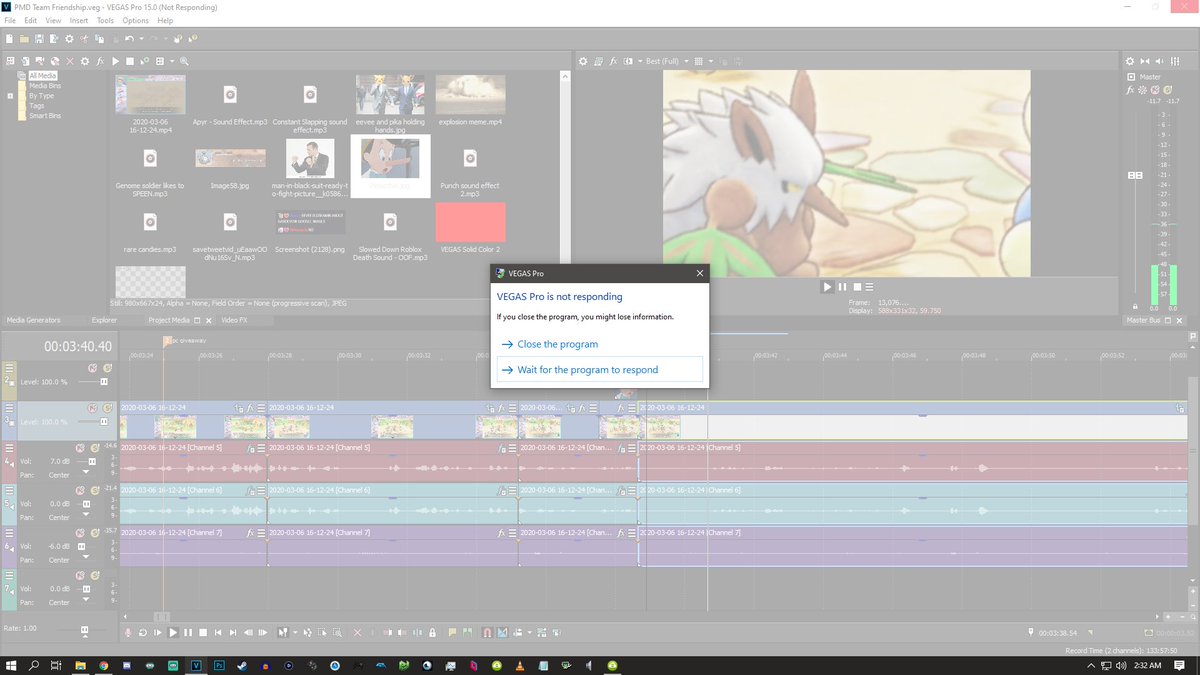Open the Tools menu
The width and height of the screenshot is (1200, 675).
tap(105, 20)
